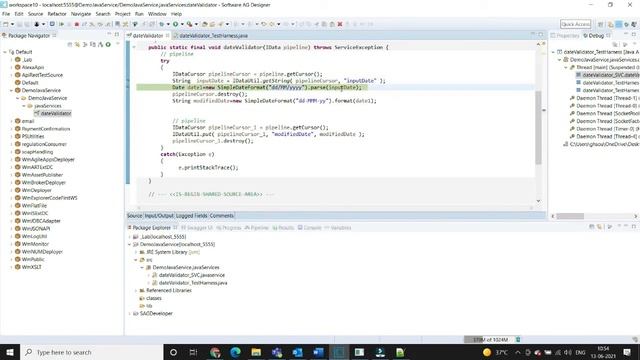Click the Debug bug toolbar icon
640x360 pixels.
[162, 24]
